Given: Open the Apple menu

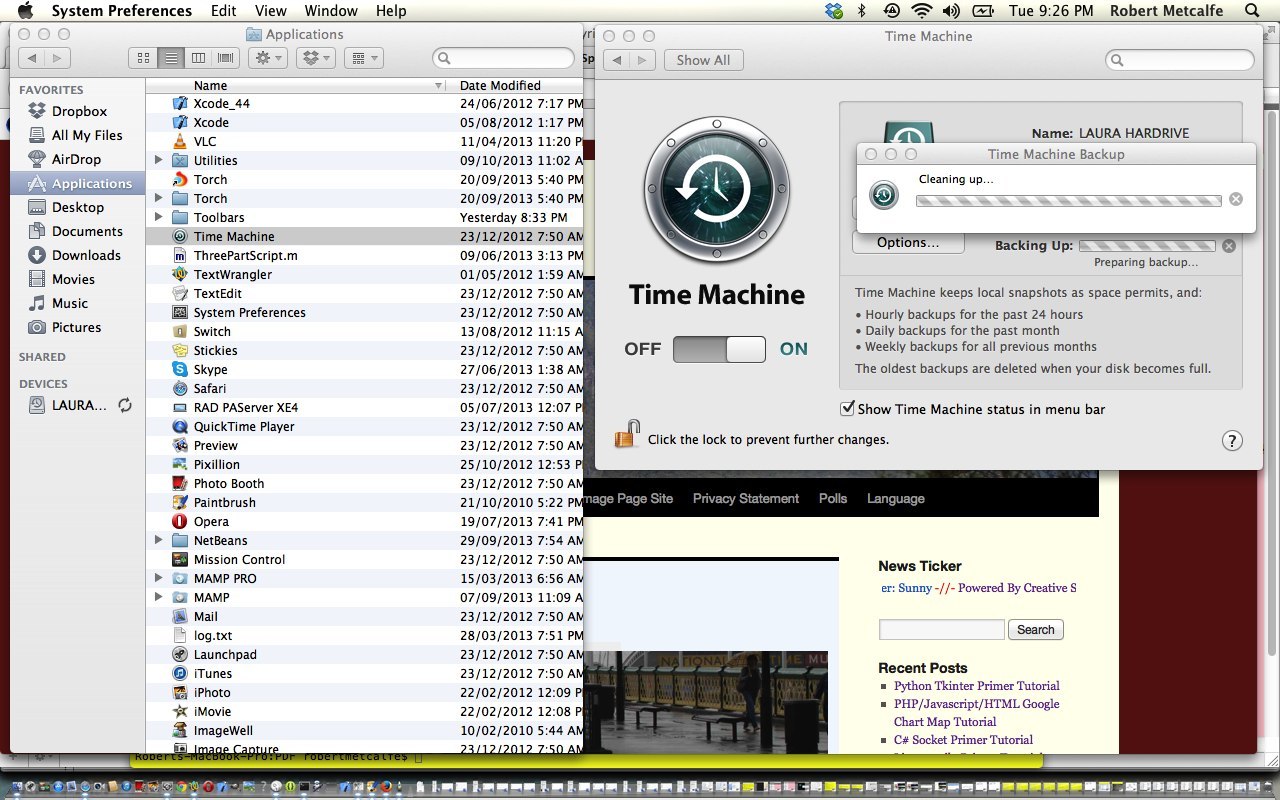Looking at the screenshot, I should click(x=26, y=11).
